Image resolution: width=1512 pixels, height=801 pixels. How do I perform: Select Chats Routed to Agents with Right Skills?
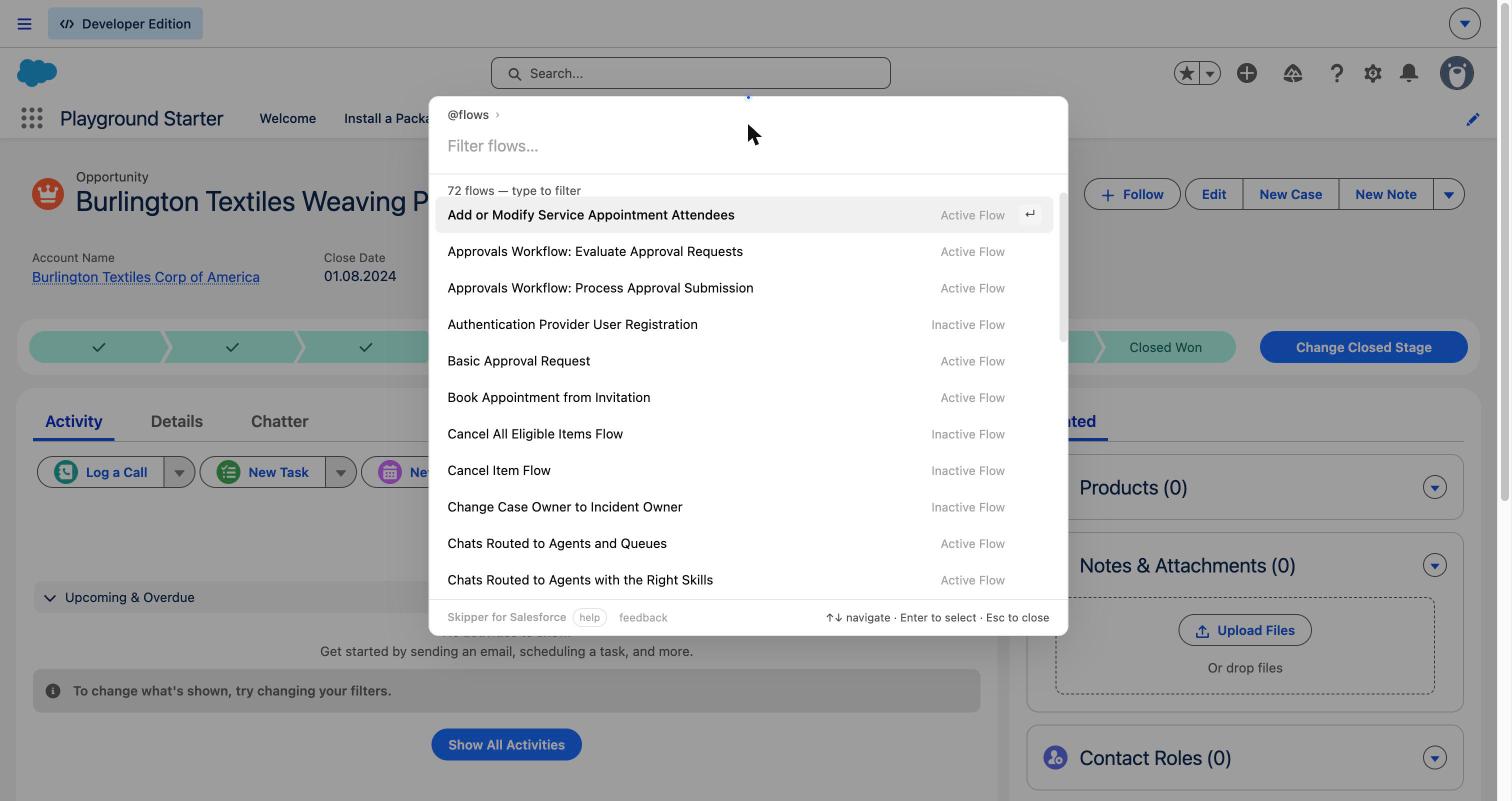coord(744,580)
